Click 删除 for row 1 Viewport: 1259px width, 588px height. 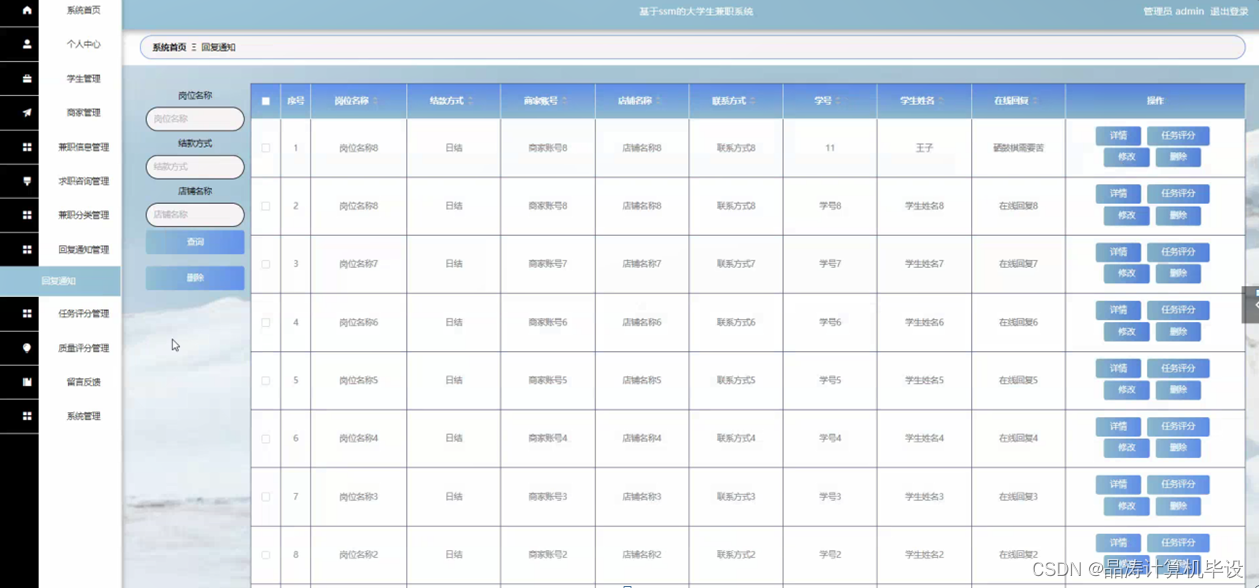tap(1178, 157)
